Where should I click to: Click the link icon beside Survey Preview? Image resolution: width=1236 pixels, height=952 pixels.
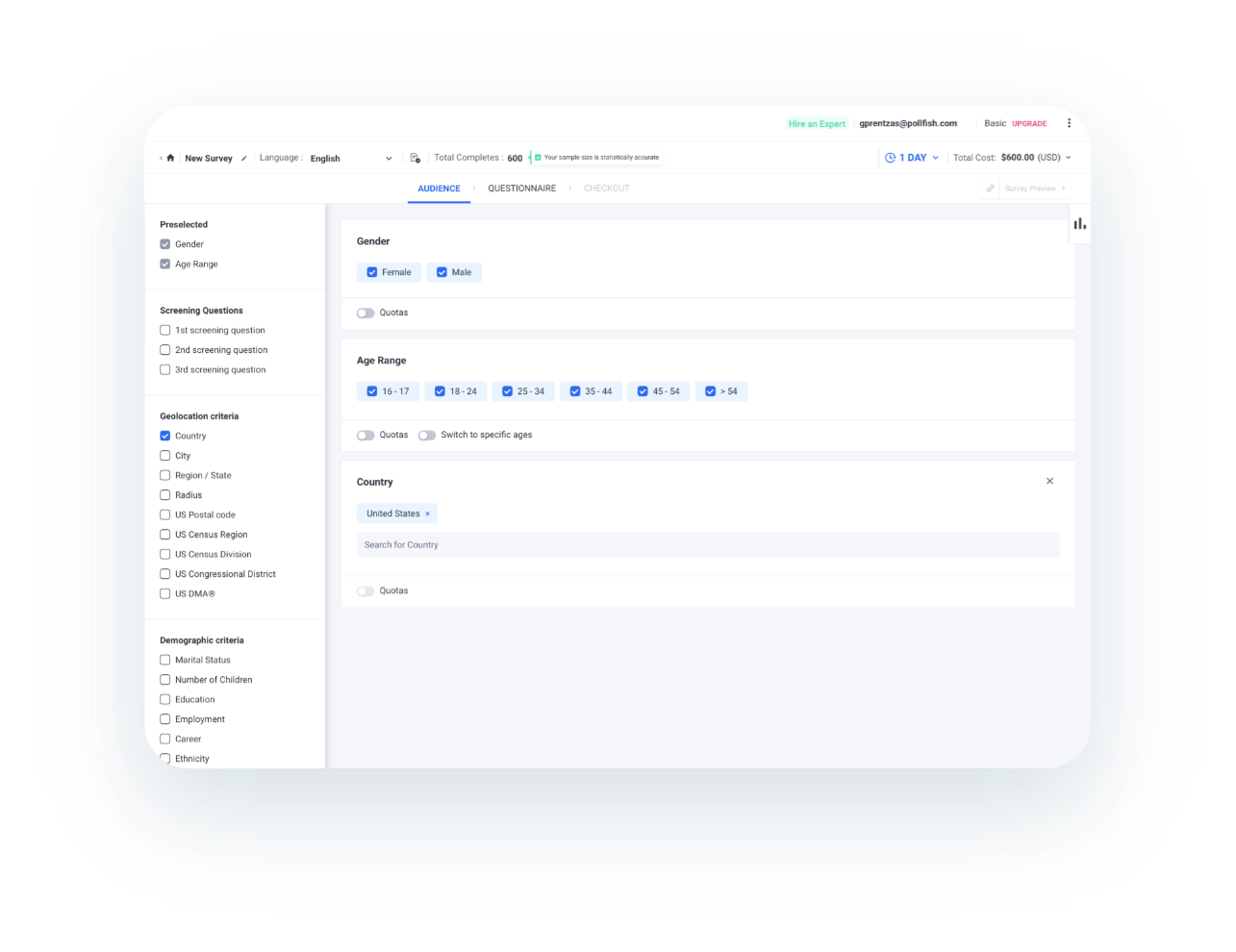(990, 188)
